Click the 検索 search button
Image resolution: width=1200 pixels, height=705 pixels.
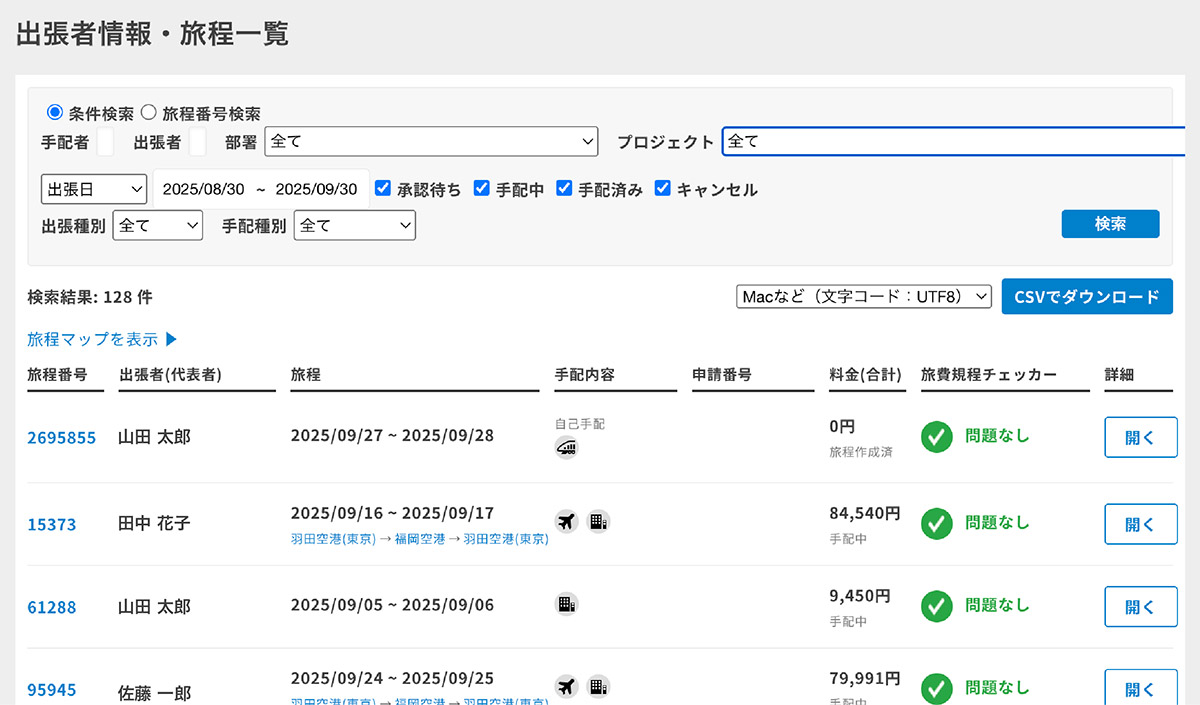(x=1110, y=224)
